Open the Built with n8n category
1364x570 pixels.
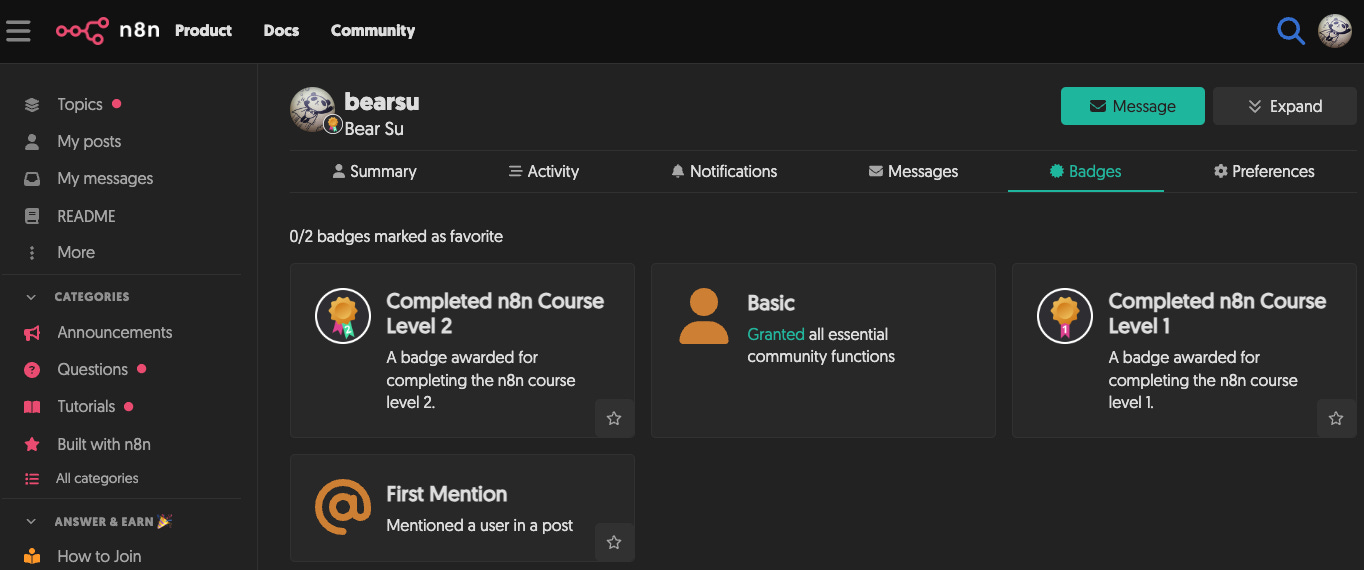(104, 444)
